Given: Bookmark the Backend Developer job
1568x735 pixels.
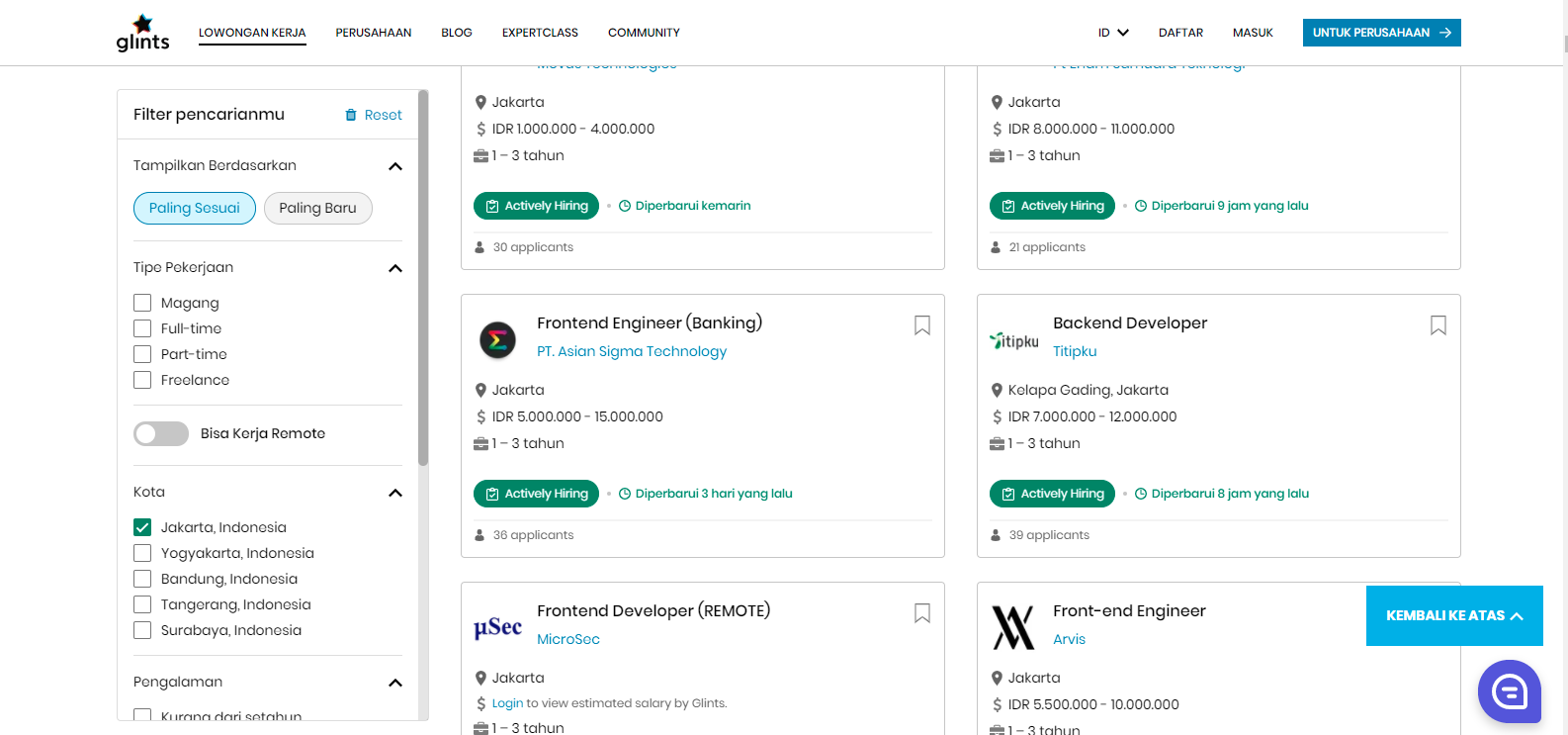Looking at the screenshot, I should [1438, 325].
